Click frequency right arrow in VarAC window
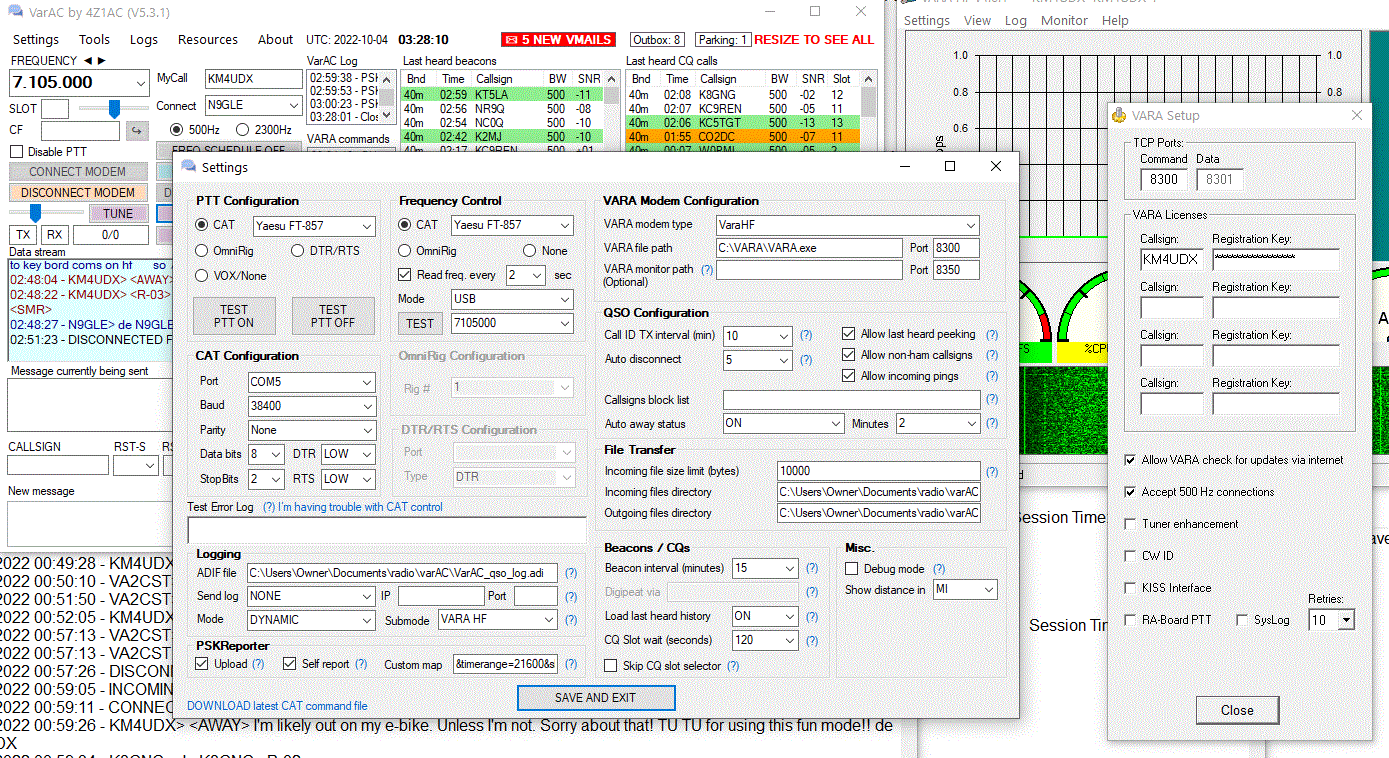 click(x=100, y=61)
